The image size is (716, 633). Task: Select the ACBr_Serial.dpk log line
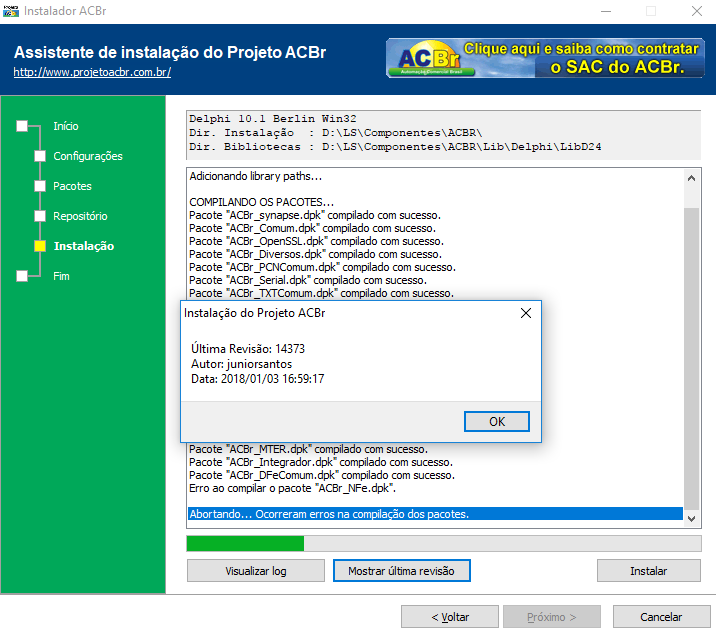(x=308, y=280)
